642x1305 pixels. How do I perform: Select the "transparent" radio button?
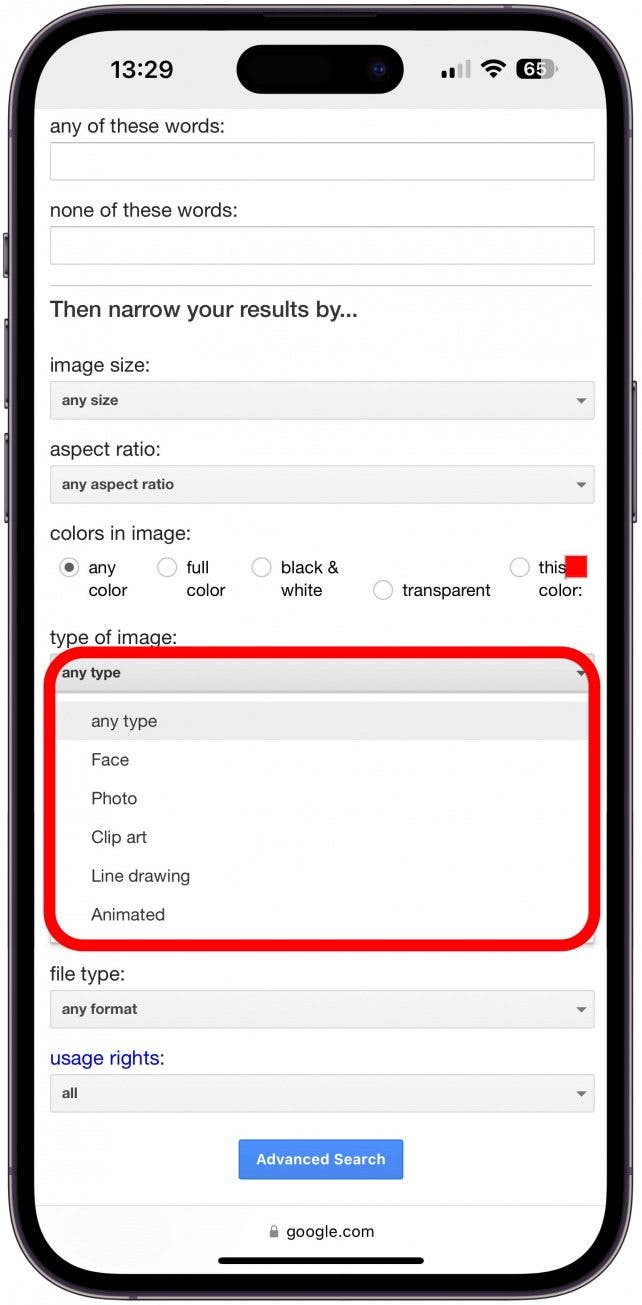tap(383, 590)
